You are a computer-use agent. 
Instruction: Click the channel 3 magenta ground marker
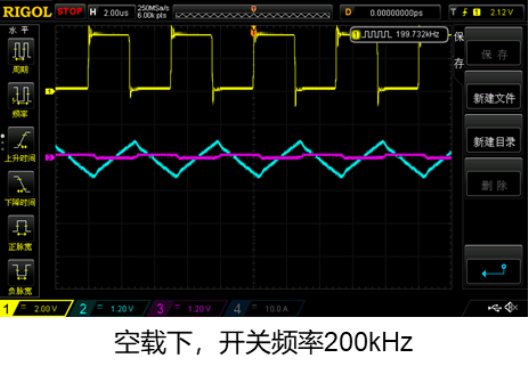point(50,157)
